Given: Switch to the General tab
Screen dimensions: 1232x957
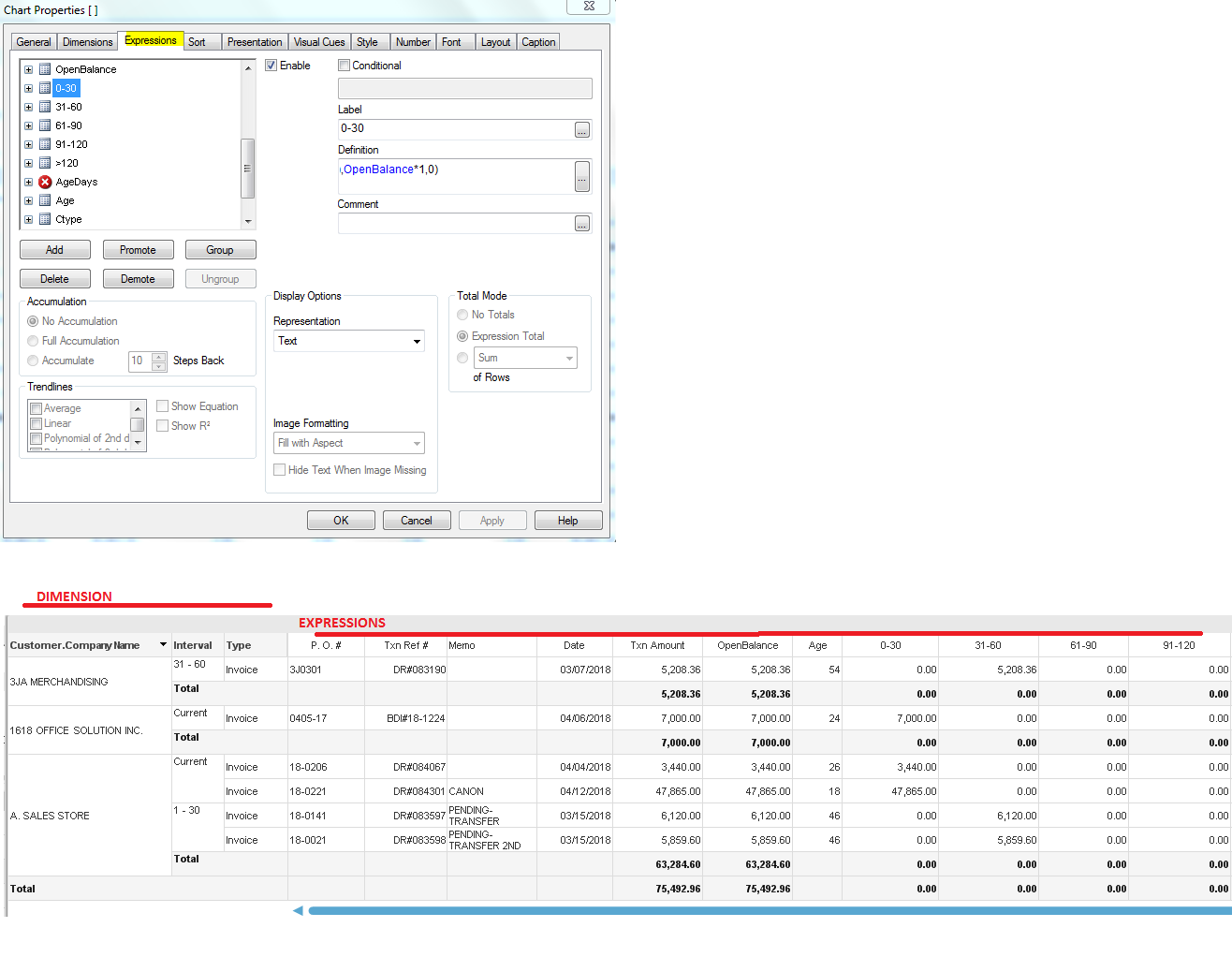Looking at the screenshot, I should click(34, 42).
